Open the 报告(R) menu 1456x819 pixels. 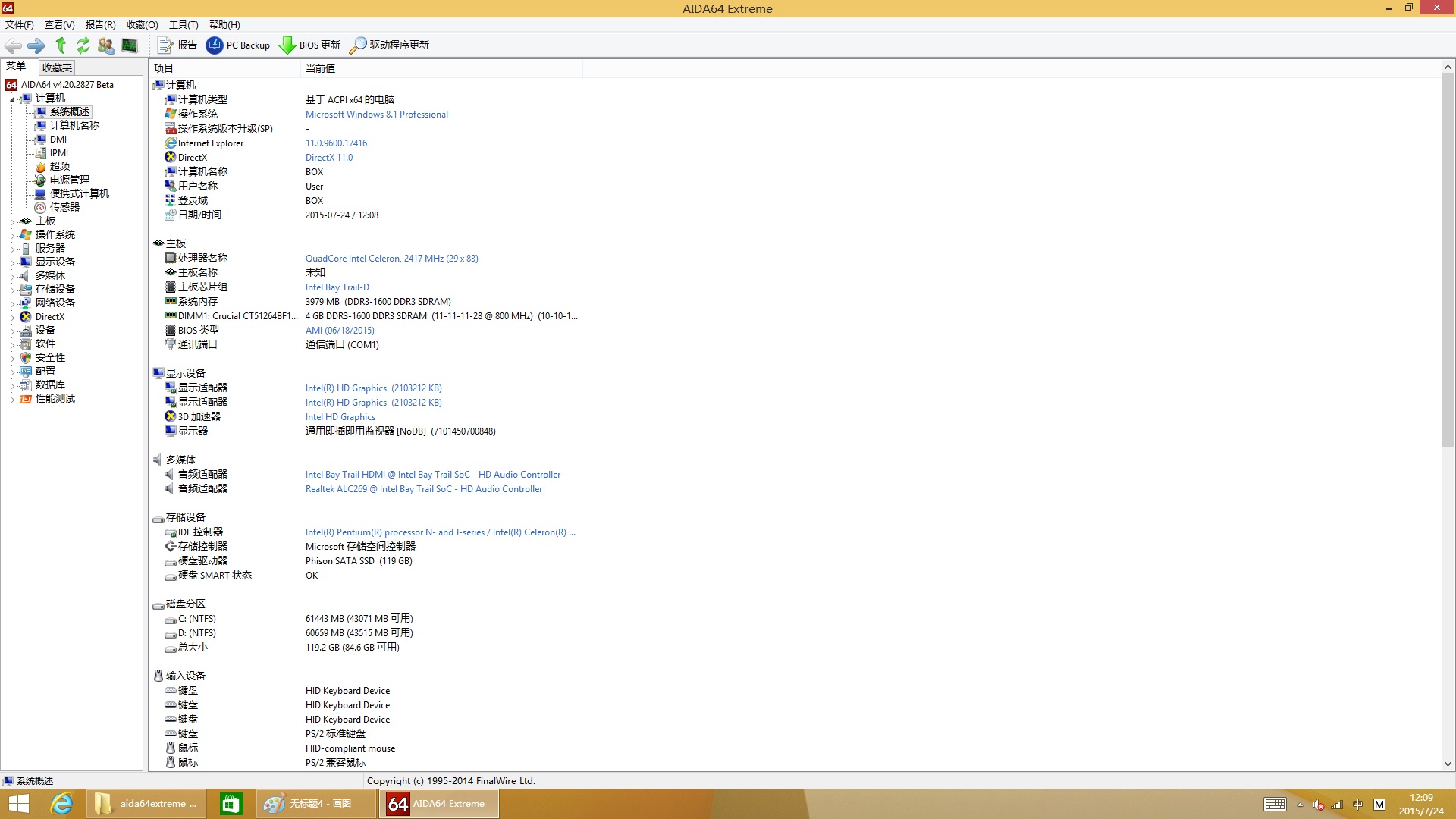(101, 24)
